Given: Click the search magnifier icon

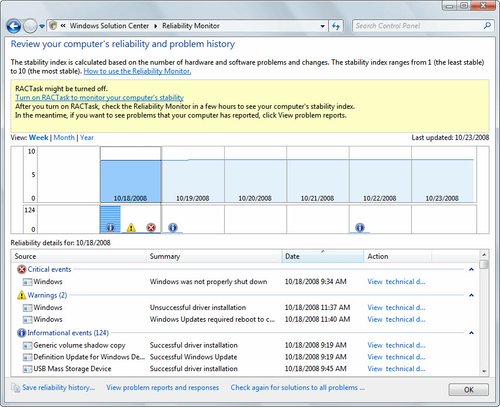Looking at the screenshot, I should pyautogui.click(x=487, y=25).
